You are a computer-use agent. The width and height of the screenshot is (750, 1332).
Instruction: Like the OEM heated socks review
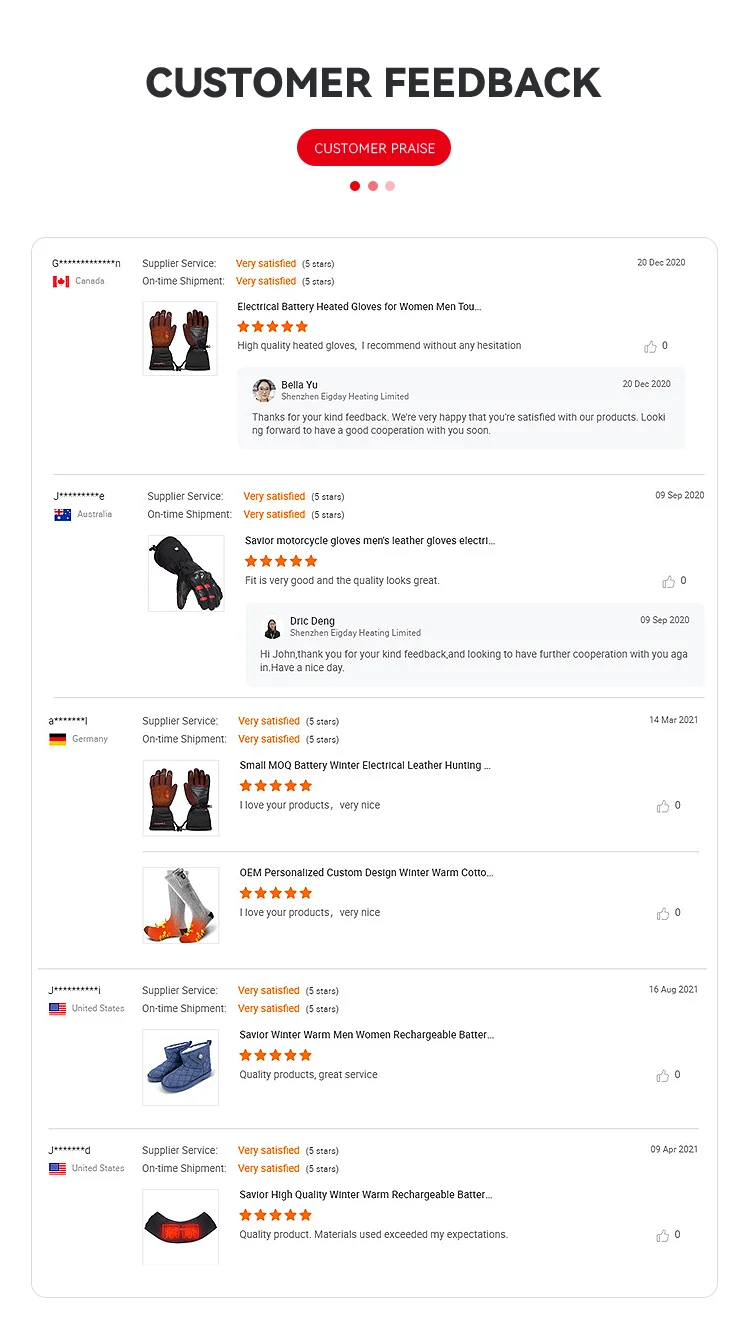(x=663, y=914)
